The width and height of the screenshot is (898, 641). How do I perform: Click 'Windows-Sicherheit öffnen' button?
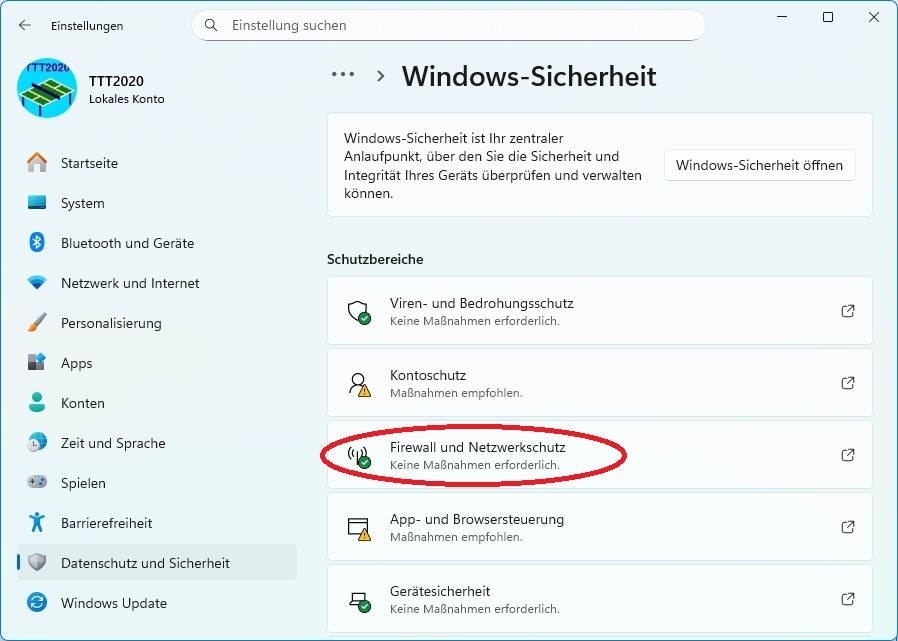(759, 165)
